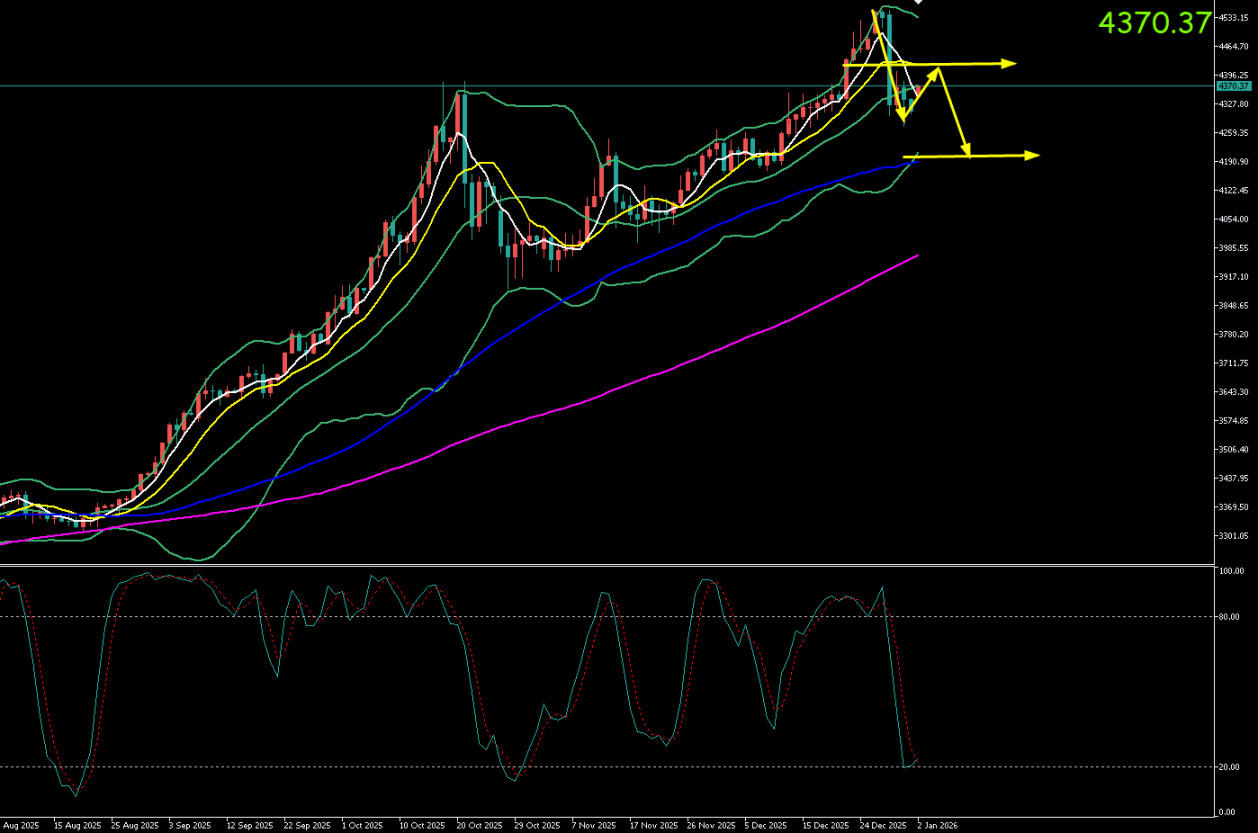Screen dimensions: 1258x833
Task: Click the 3301.05 price axis label
Action: coord(1231,536)
